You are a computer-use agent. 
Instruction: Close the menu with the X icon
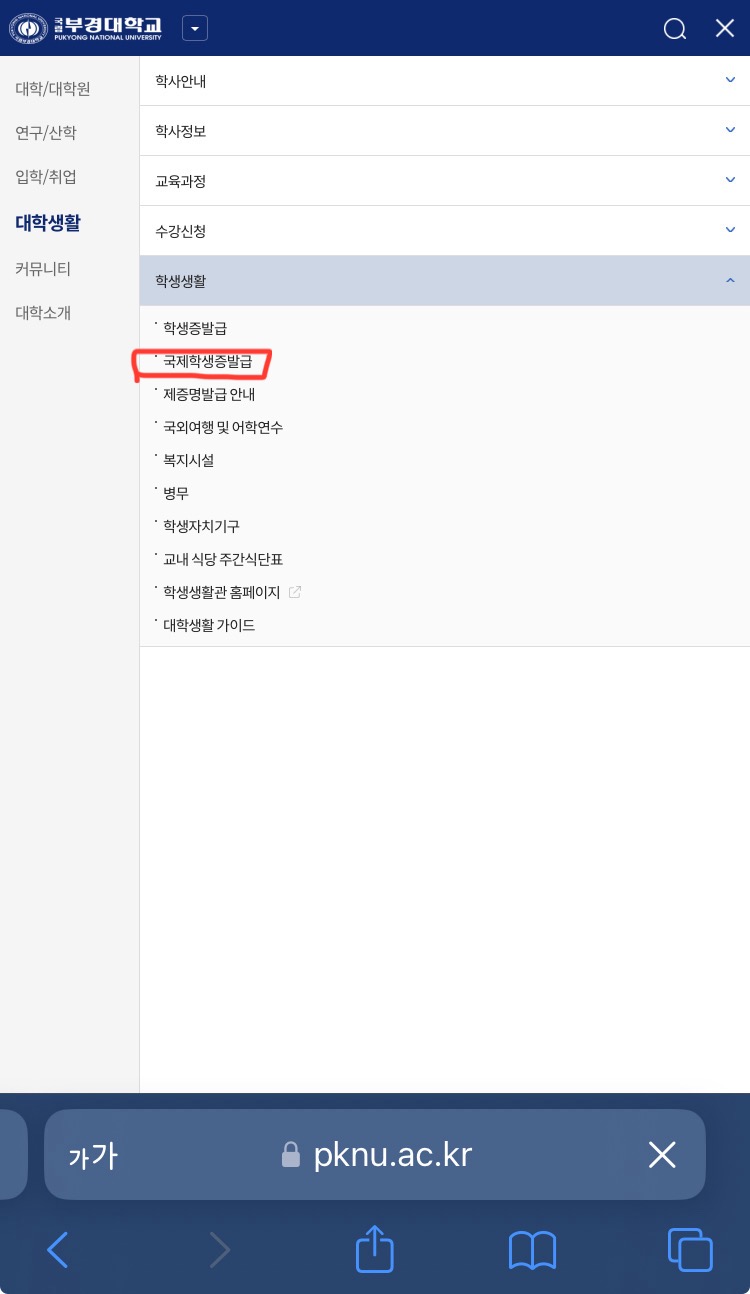click(725, 28)
